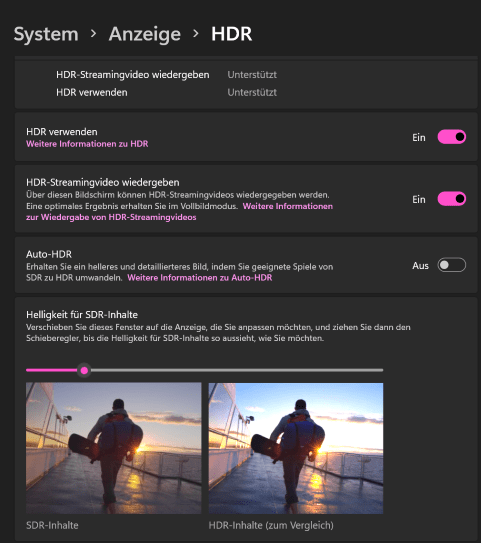This screenshot has width=481, height=543.
Task: Enable the Auto-HDR switch
Action: pyautogui.click(x=452, y=265)
